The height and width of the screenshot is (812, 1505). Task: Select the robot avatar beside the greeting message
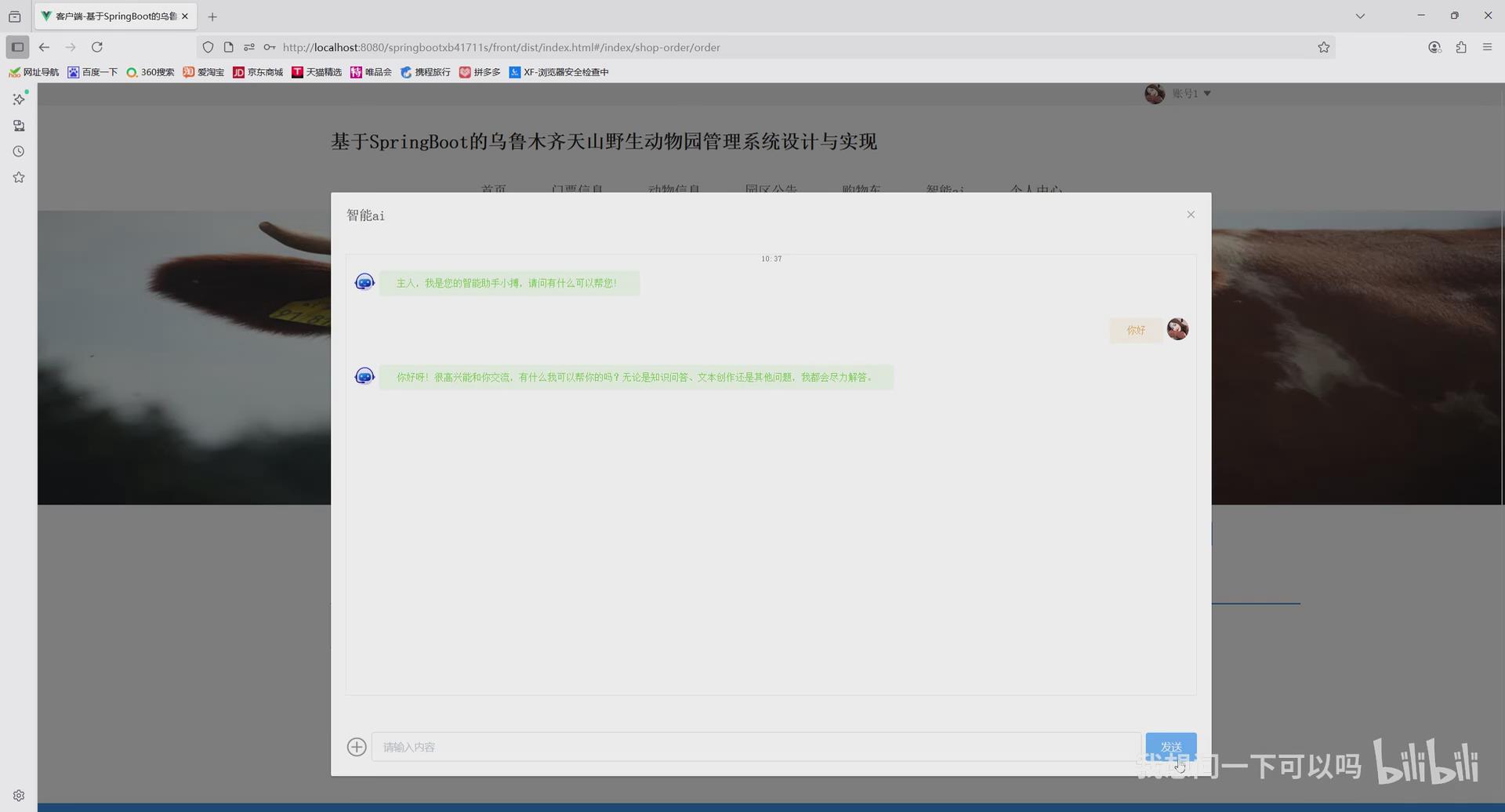click(364, 281)
